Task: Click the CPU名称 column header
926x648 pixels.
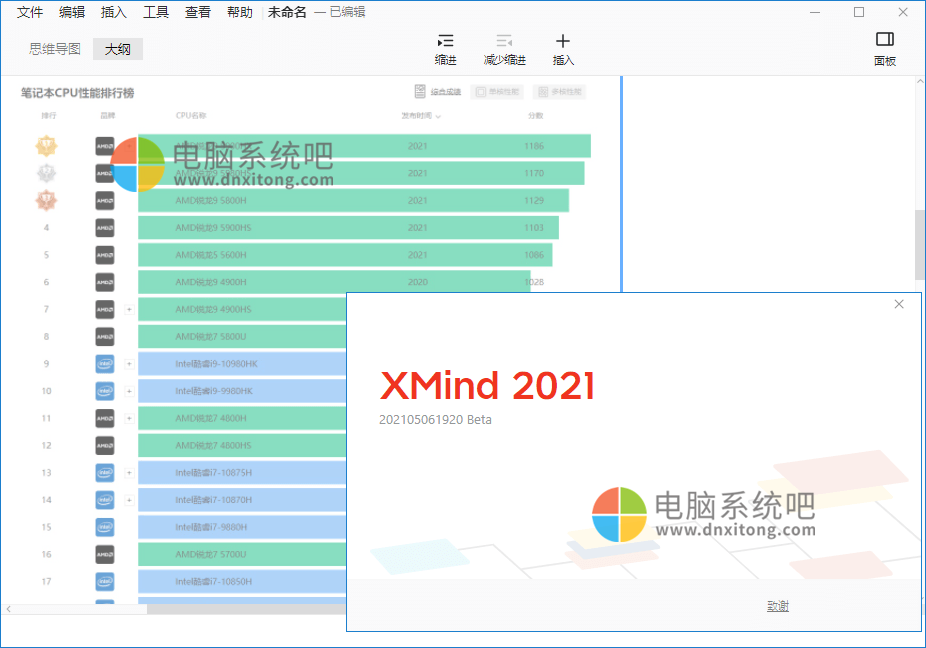Action: 191,116
